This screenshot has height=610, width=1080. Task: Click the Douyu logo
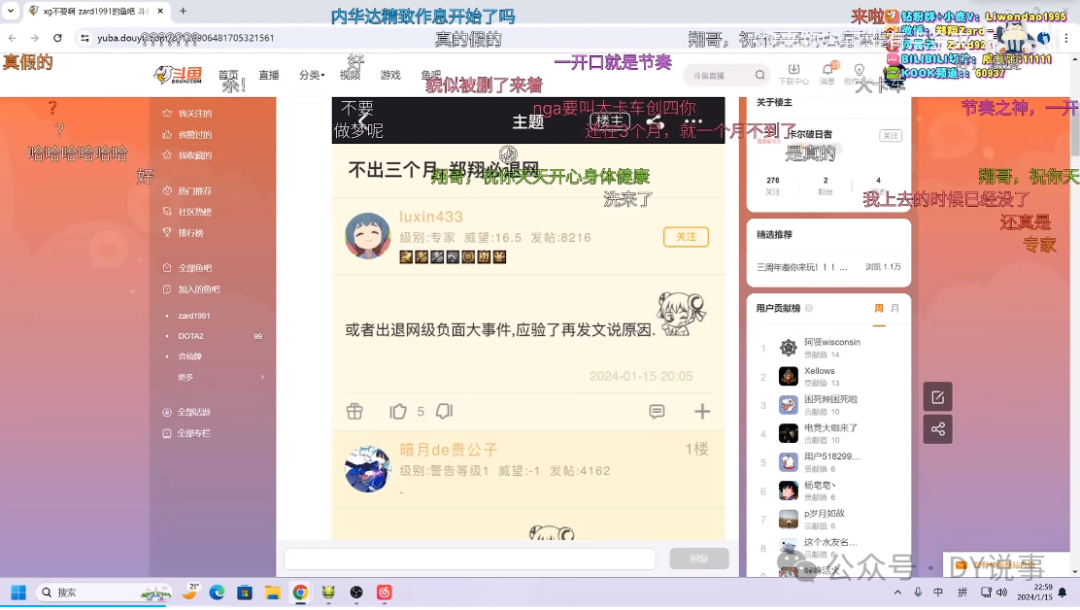178,74
